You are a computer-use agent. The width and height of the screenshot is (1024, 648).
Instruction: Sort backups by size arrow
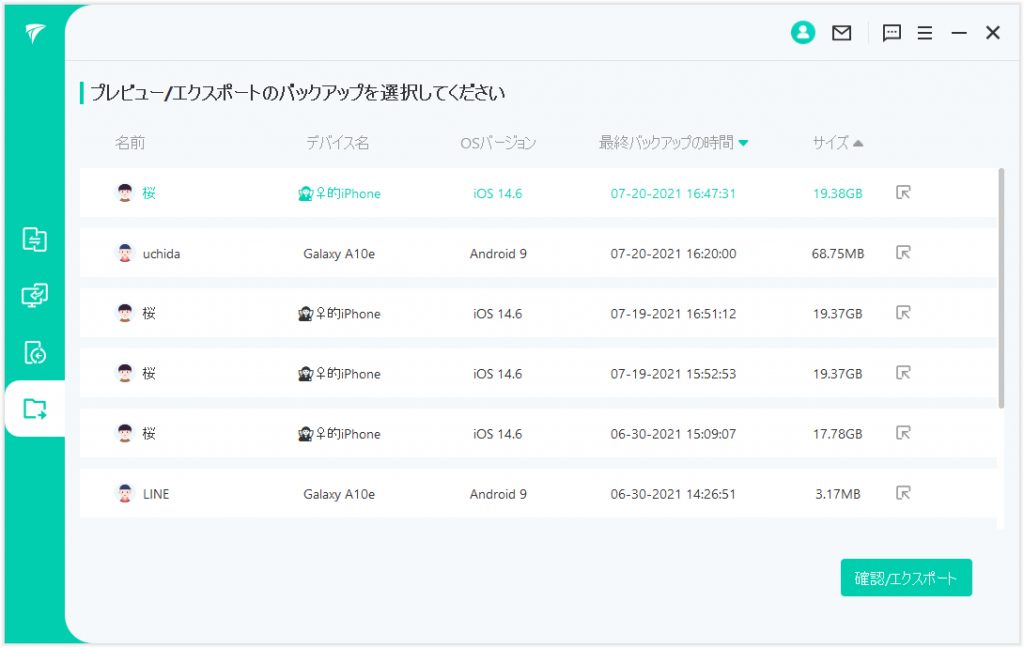point(858,143)
